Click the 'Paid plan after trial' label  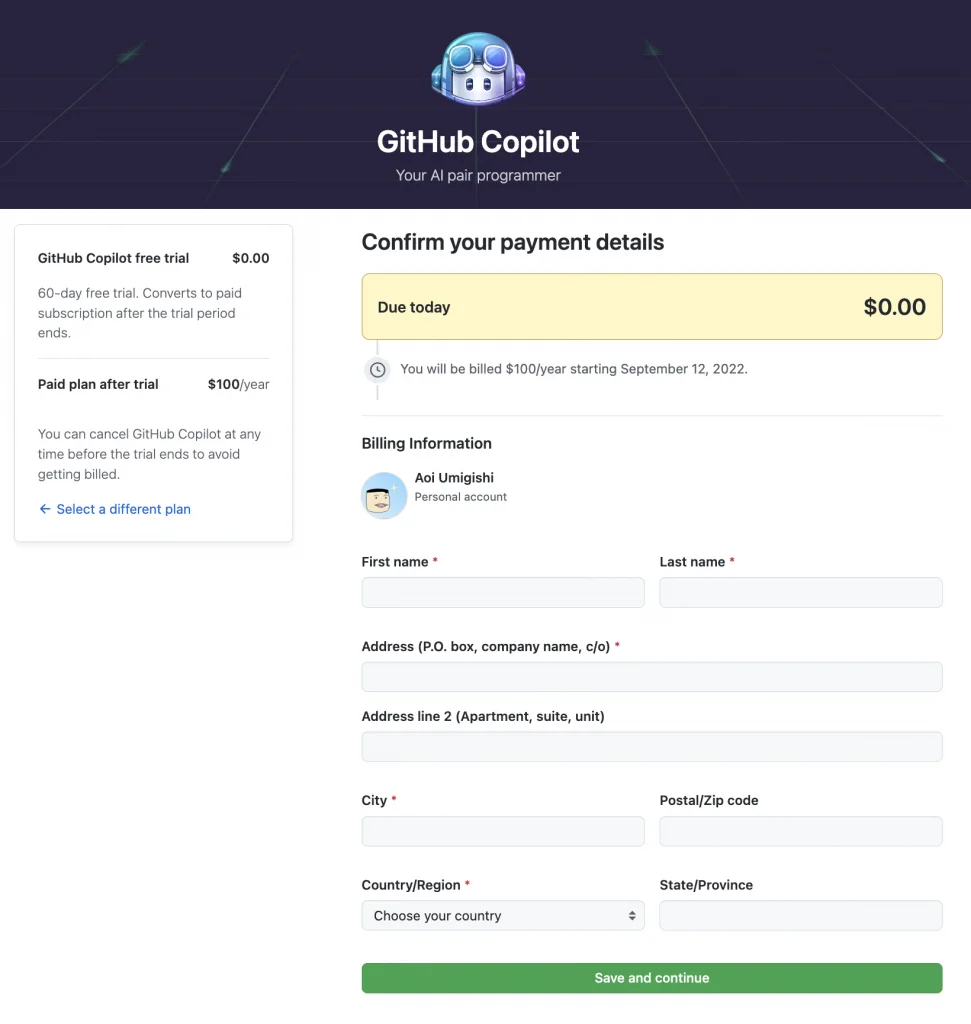98,384
